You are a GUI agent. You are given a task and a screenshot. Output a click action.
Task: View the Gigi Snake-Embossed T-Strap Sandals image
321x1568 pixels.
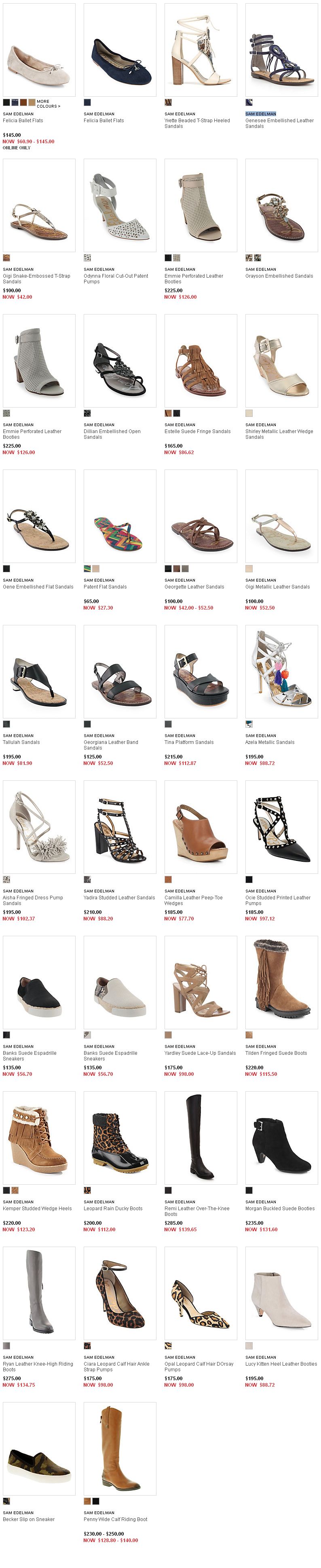click(39, 205)
